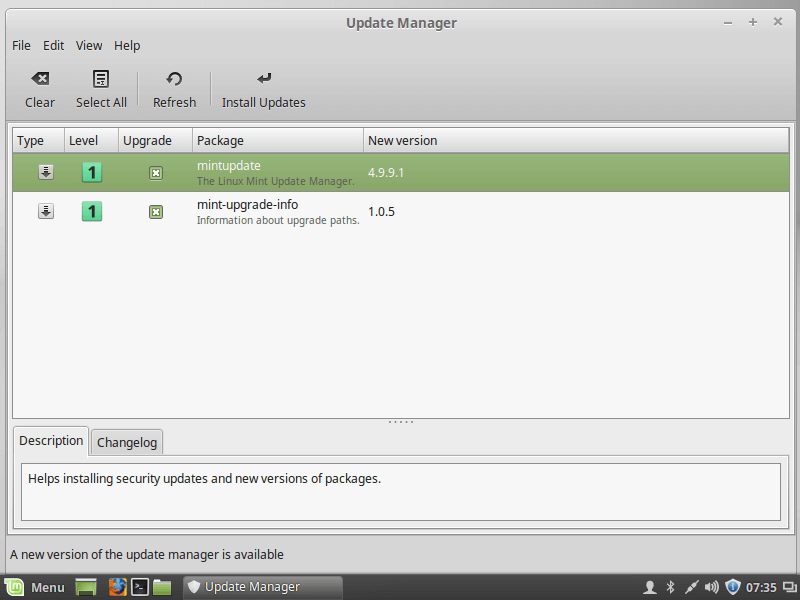
Task: Click the show desktop icon in the panel
Action: pyautogui.click(x=86, y=587)
